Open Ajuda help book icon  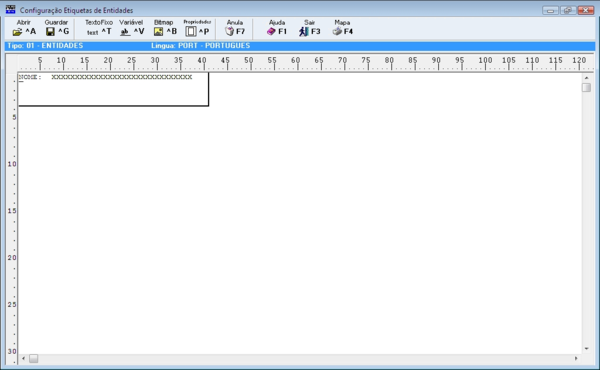click(x=271, y=31)
